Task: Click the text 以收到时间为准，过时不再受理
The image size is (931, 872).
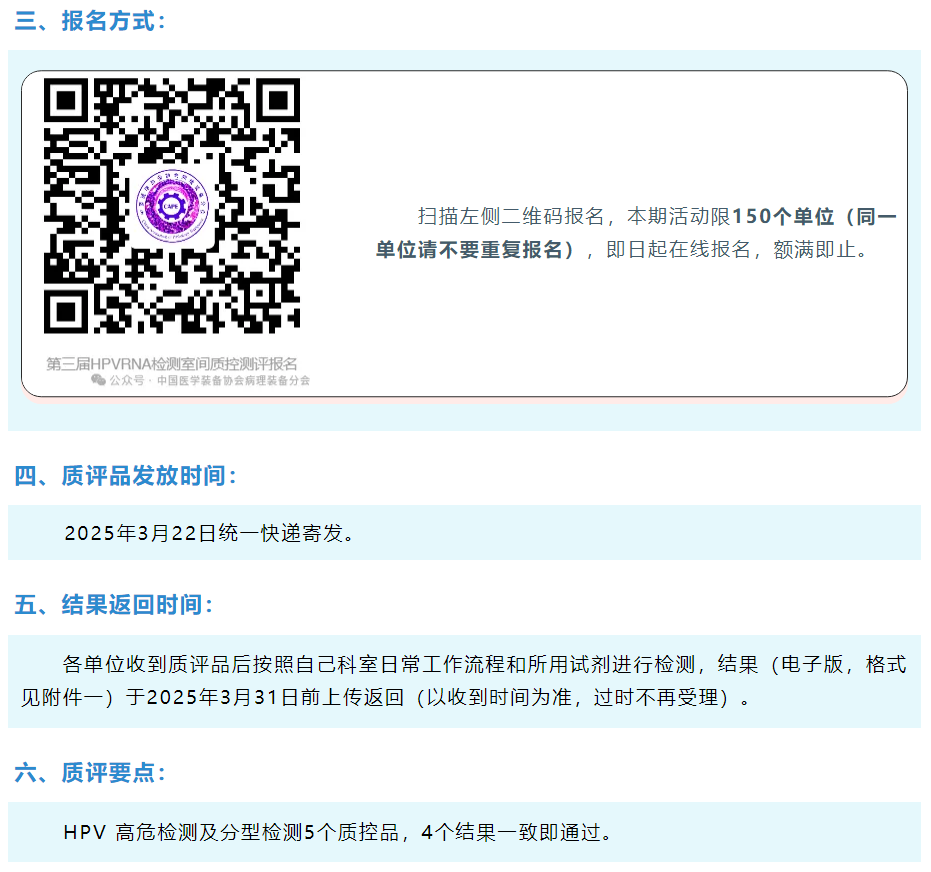Action: coord(574,697)
